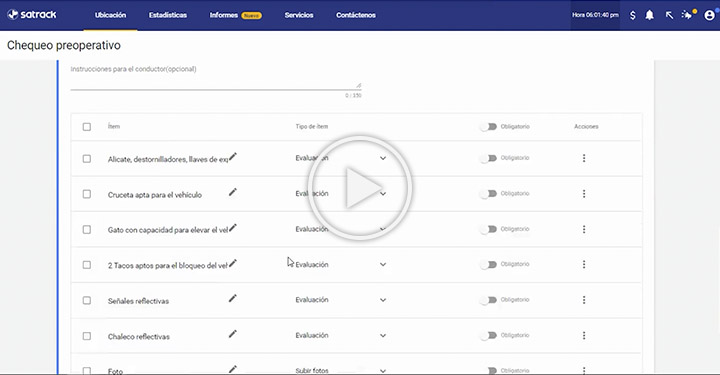Click the Chequeo preoperativo page title

64,45
